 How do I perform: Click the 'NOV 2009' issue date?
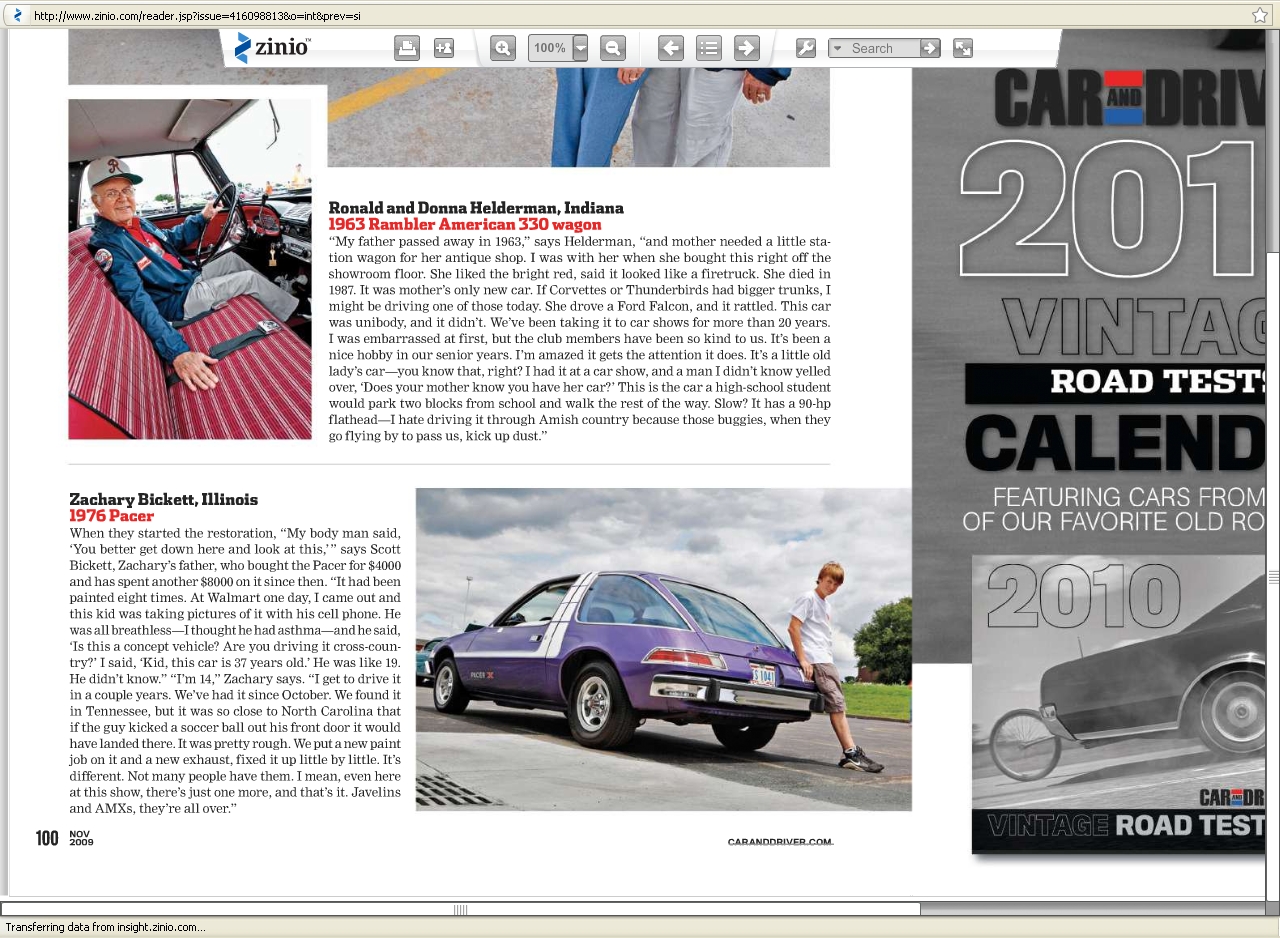(x=81, y=838)
